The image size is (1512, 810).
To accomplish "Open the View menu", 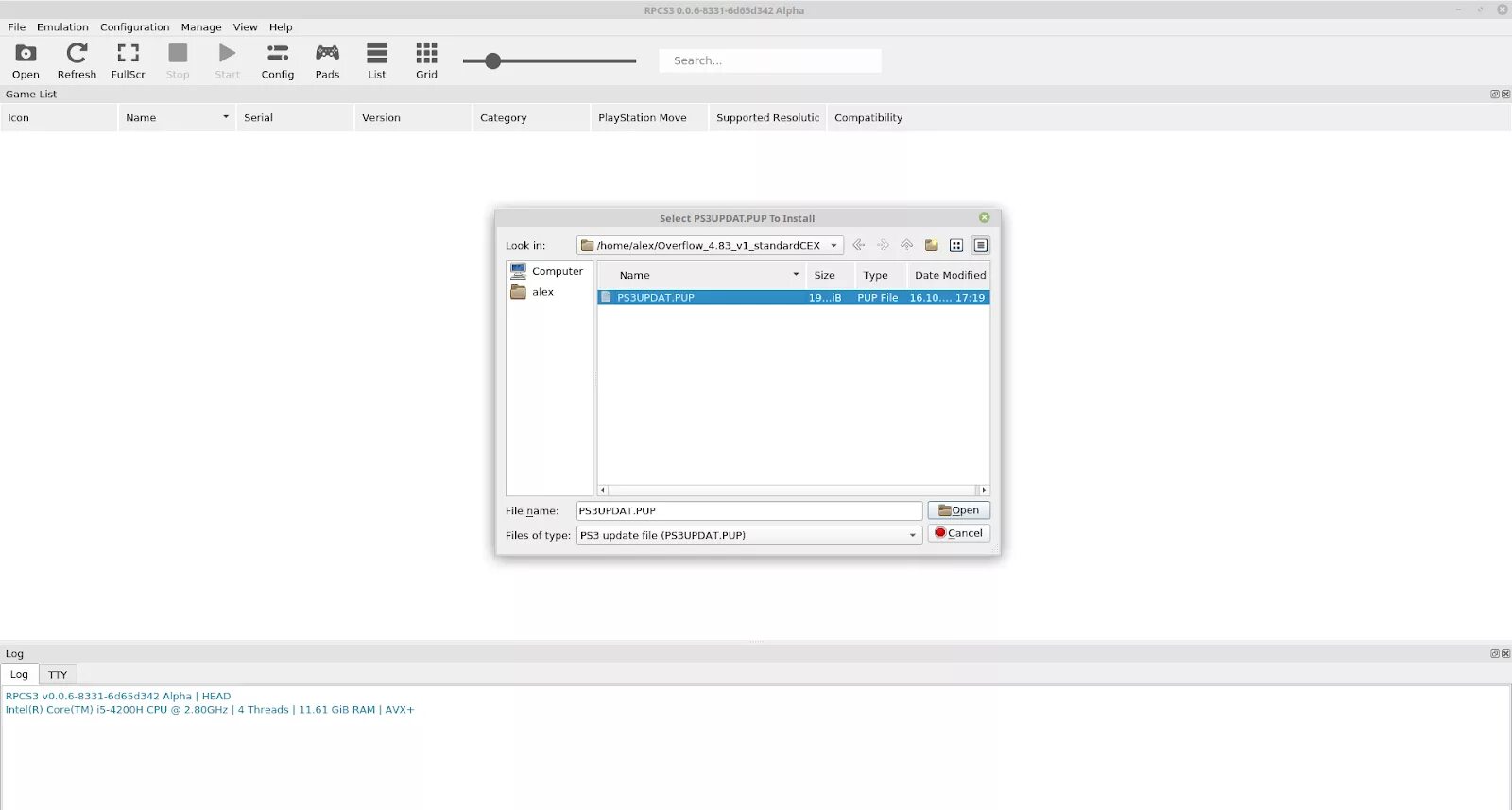I will tap(246, 27).
